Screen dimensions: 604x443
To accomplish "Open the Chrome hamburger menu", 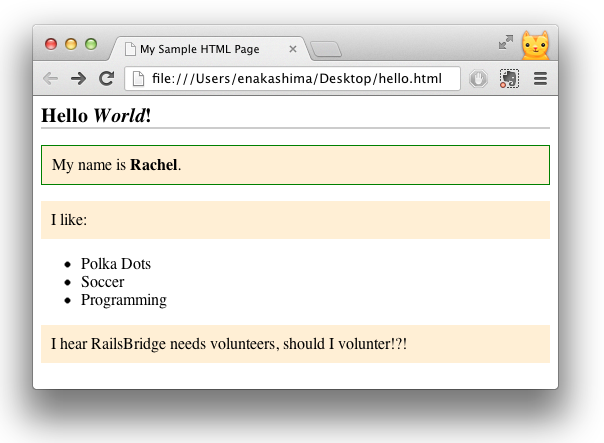I will pos(540,79).
